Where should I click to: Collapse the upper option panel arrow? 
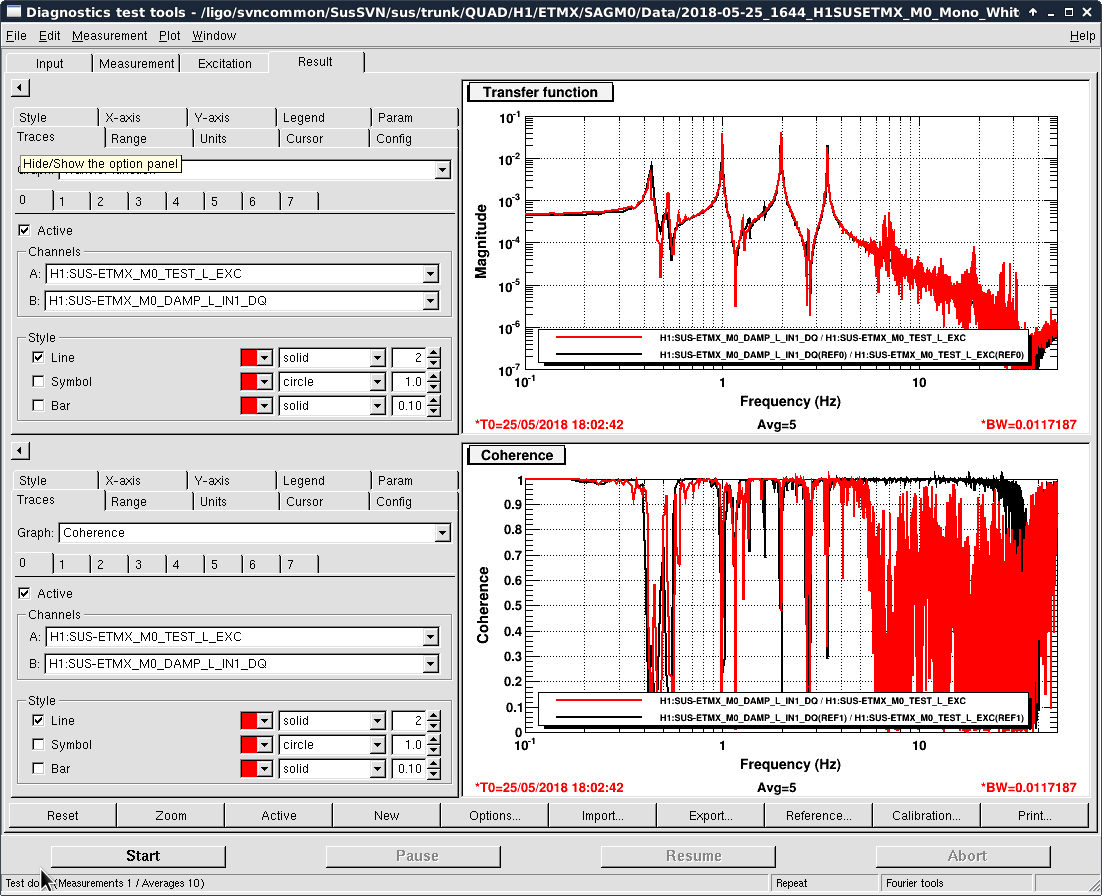tap(20, 89)
